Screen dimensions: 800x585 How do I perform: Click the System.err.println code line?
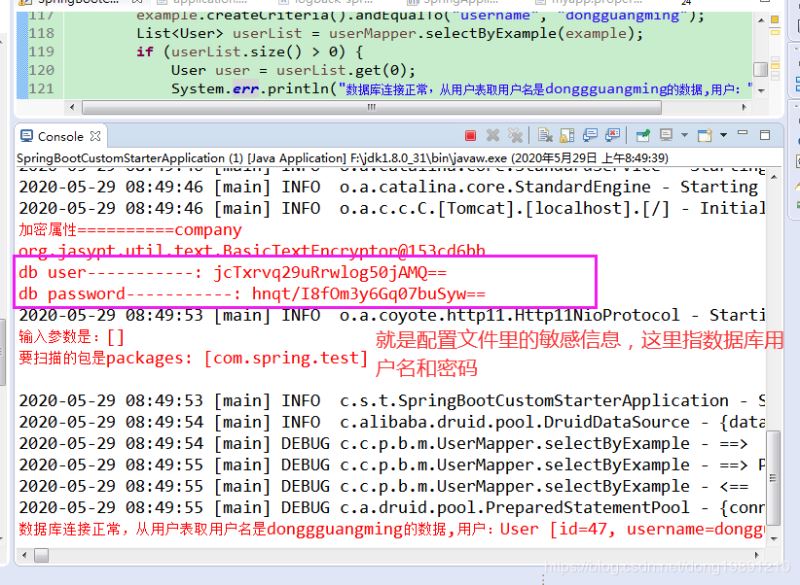pyautogui.click(x=462, y=89)
